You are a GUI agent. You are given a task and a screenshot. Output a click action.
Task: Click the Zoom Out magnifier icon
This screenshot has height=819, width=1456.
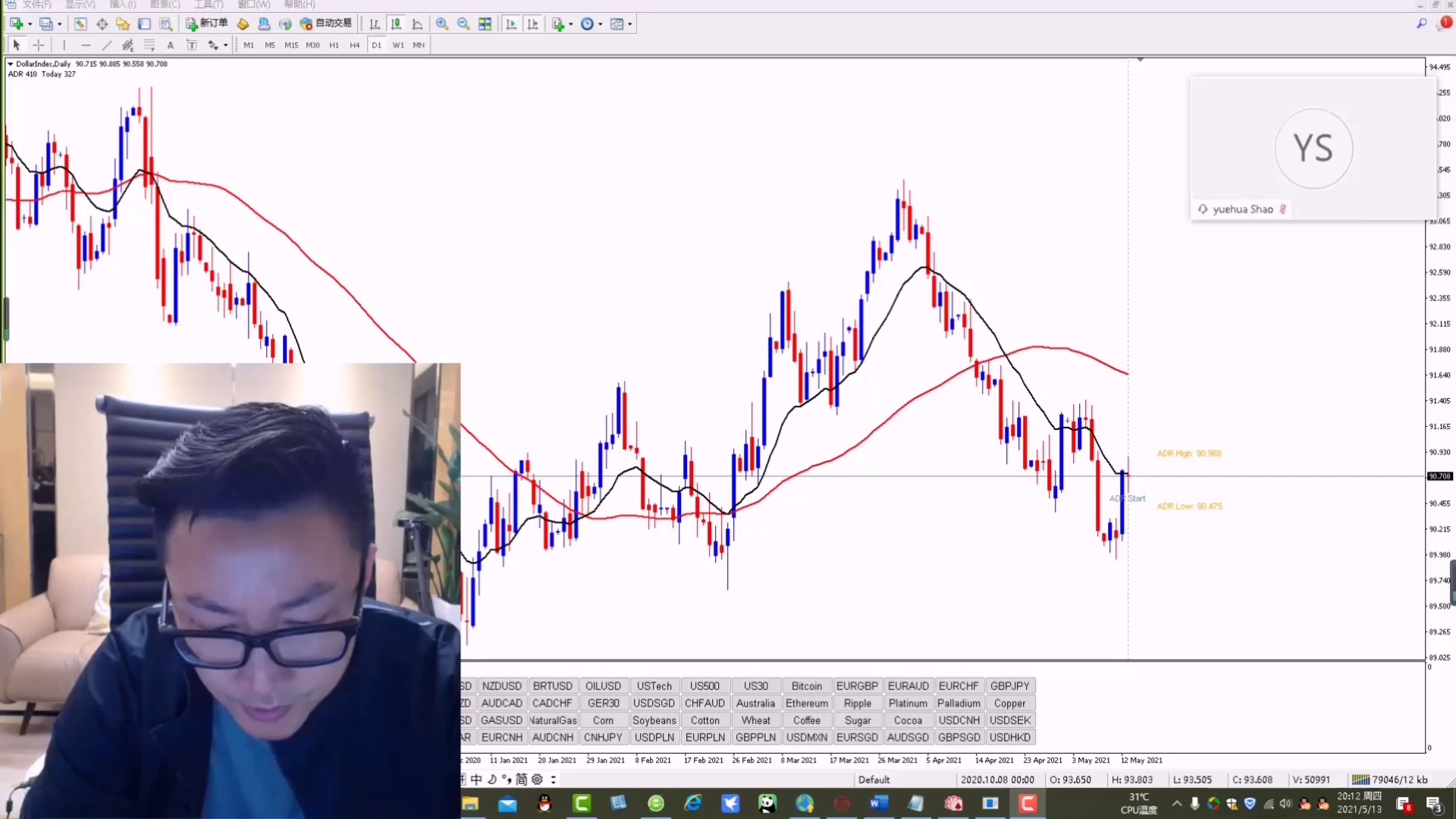[463, 24]
